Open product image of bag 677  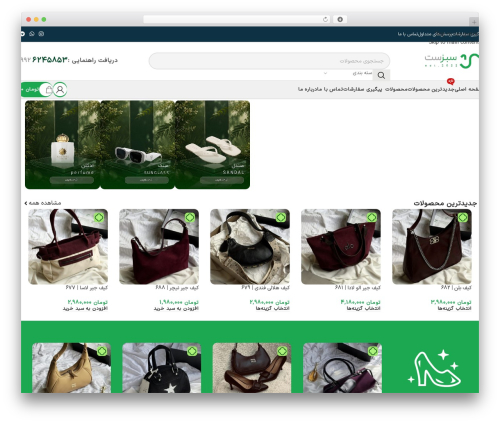pos(68,247)
